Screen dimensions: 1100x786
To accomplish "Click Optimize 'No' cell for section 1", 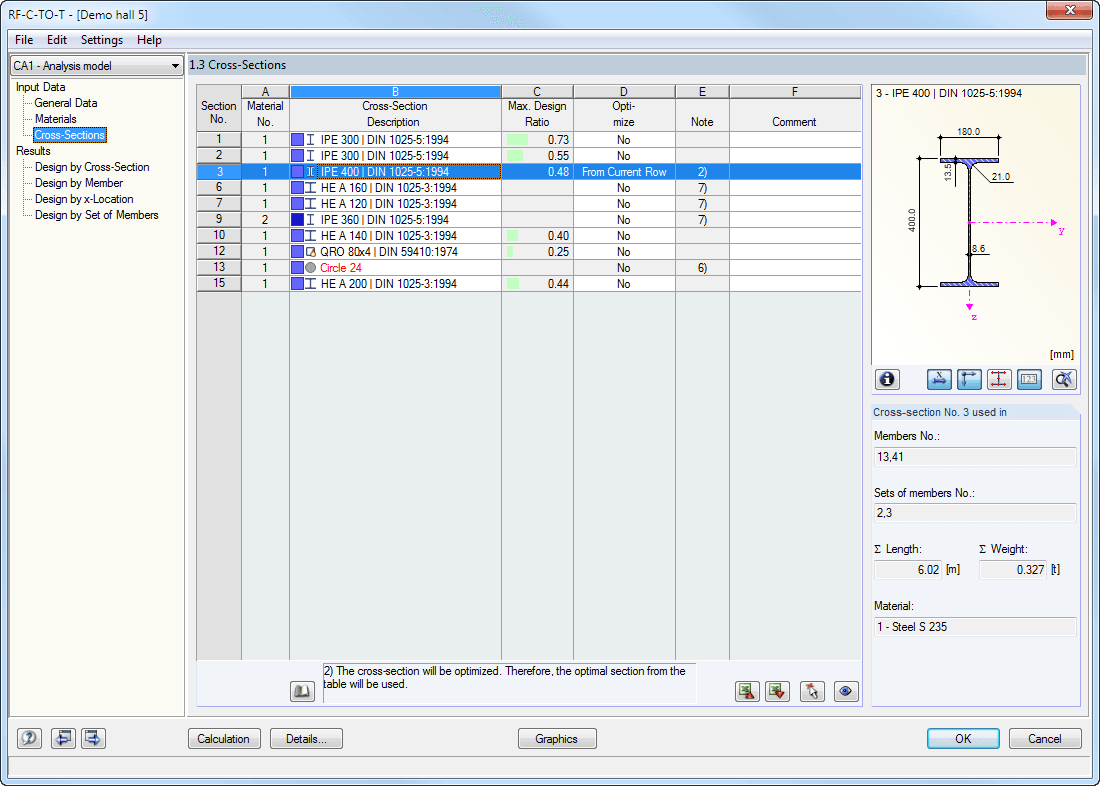I will (x=624, y=140).
